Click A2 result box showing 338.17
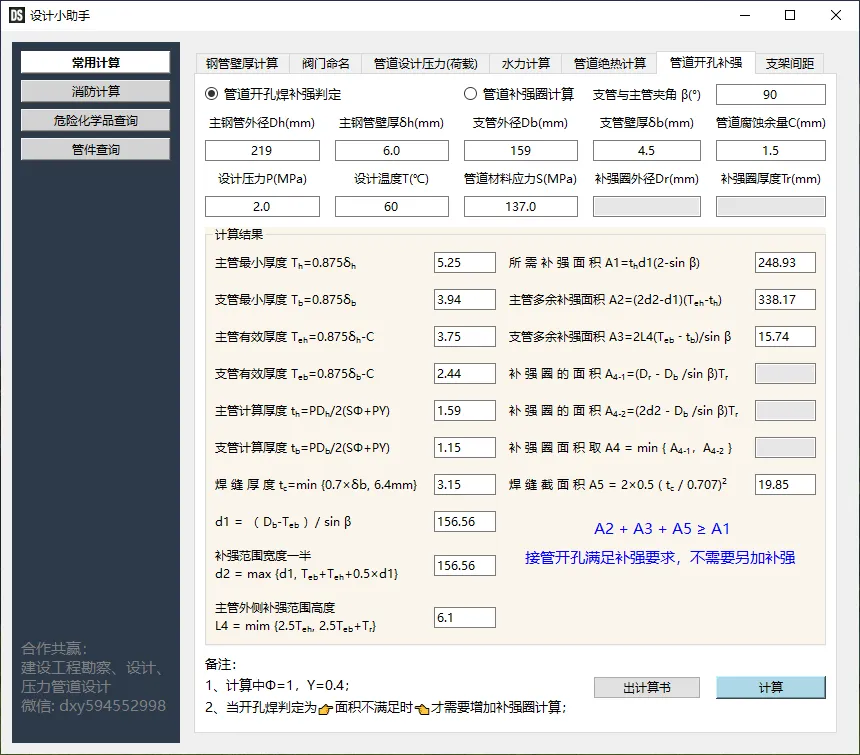860x755 pixels. [785, 299]
